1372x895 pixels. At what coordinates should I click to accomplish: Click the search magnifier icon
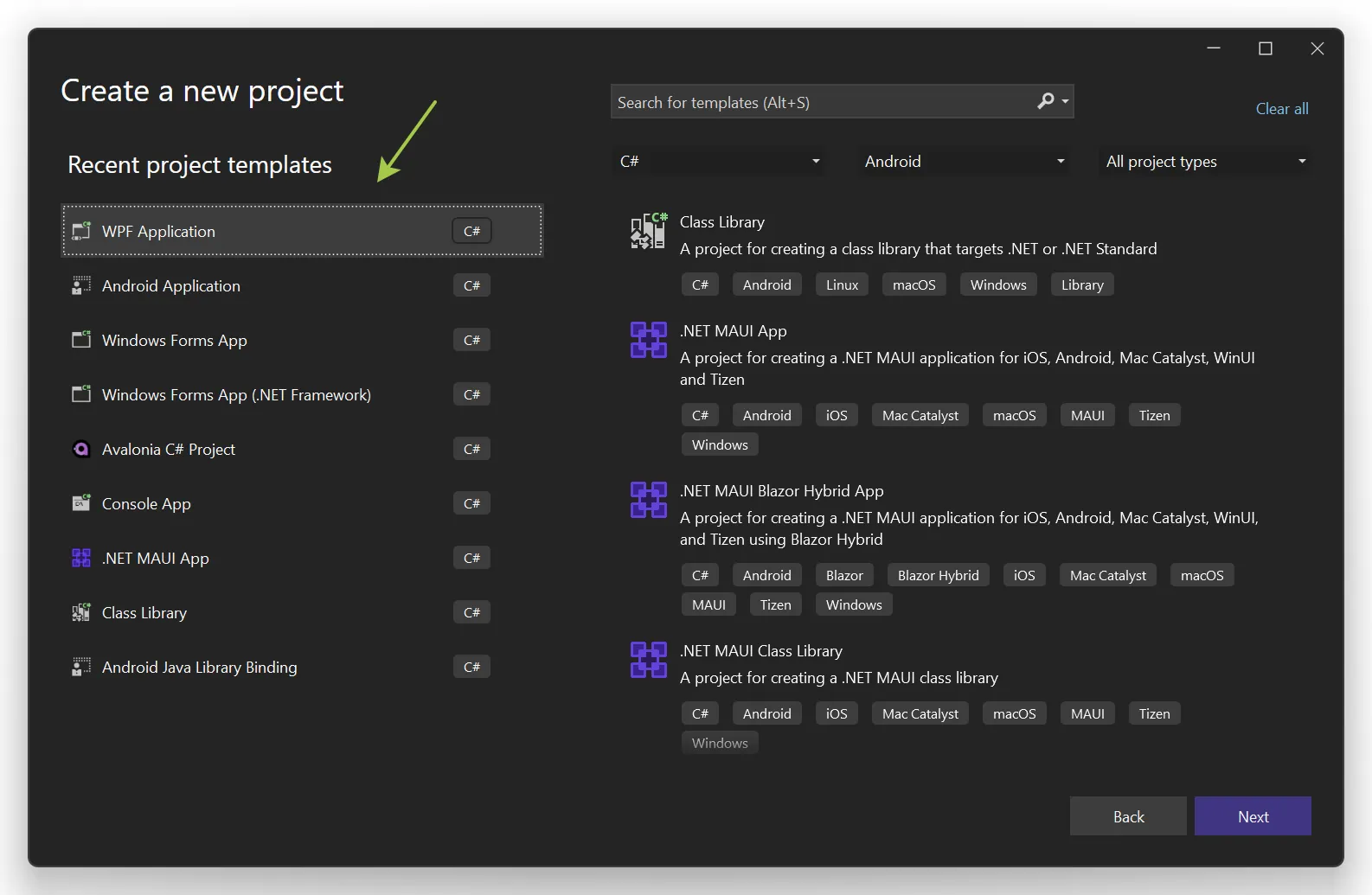coord(1046,101)
